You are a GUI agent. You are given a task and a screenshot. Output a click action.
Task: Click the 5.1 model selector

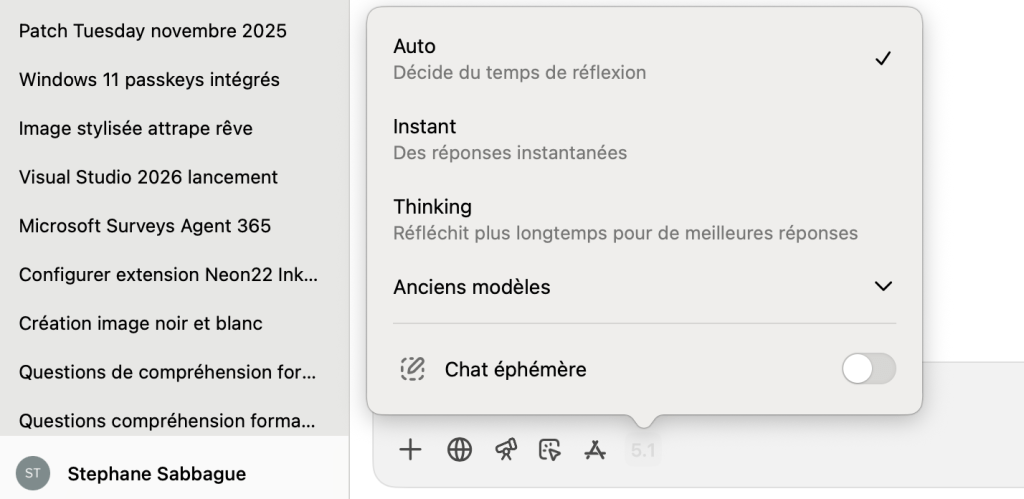coord(643,451)
